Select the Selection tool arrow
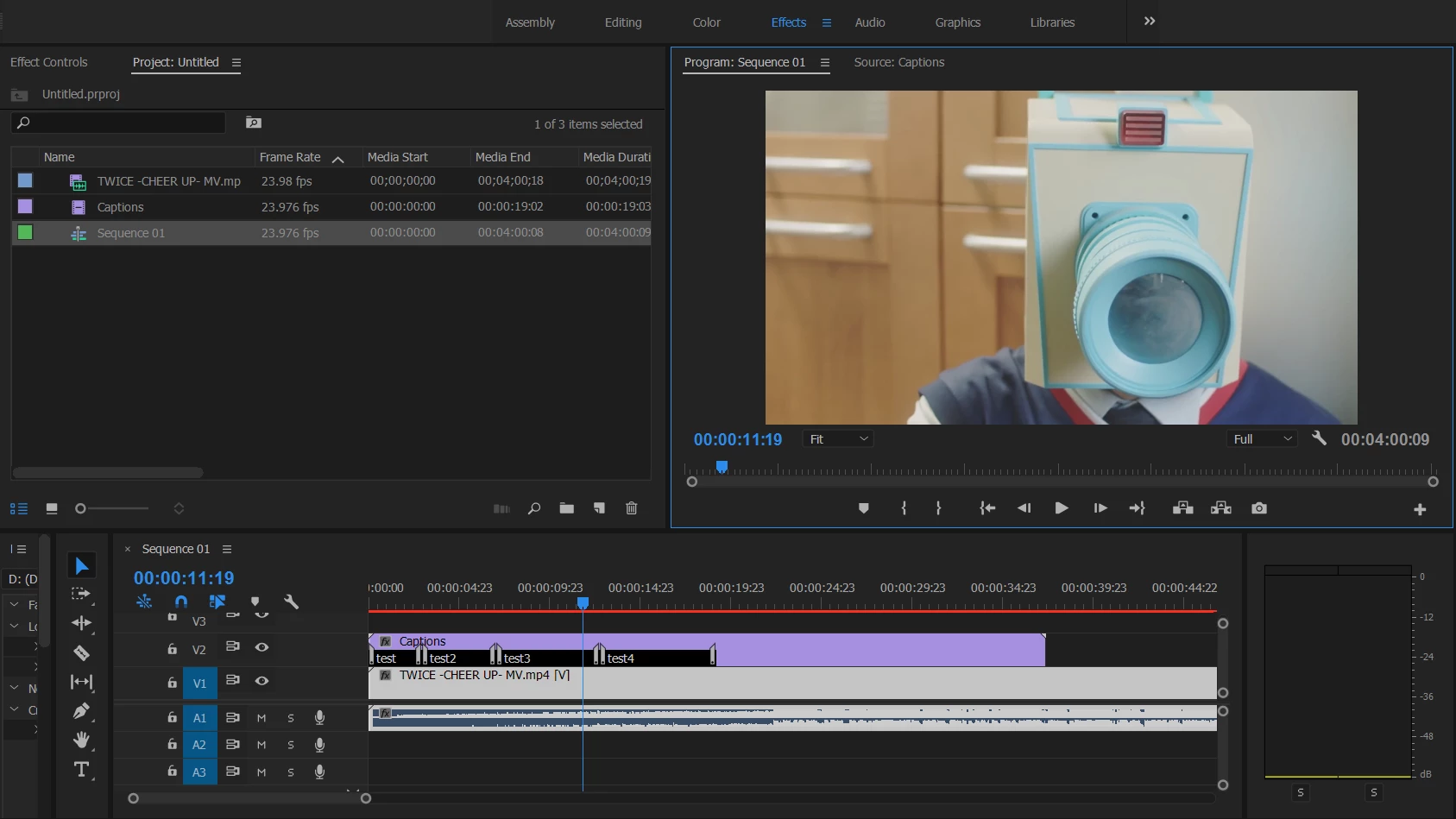 click(x=81, y=566)
